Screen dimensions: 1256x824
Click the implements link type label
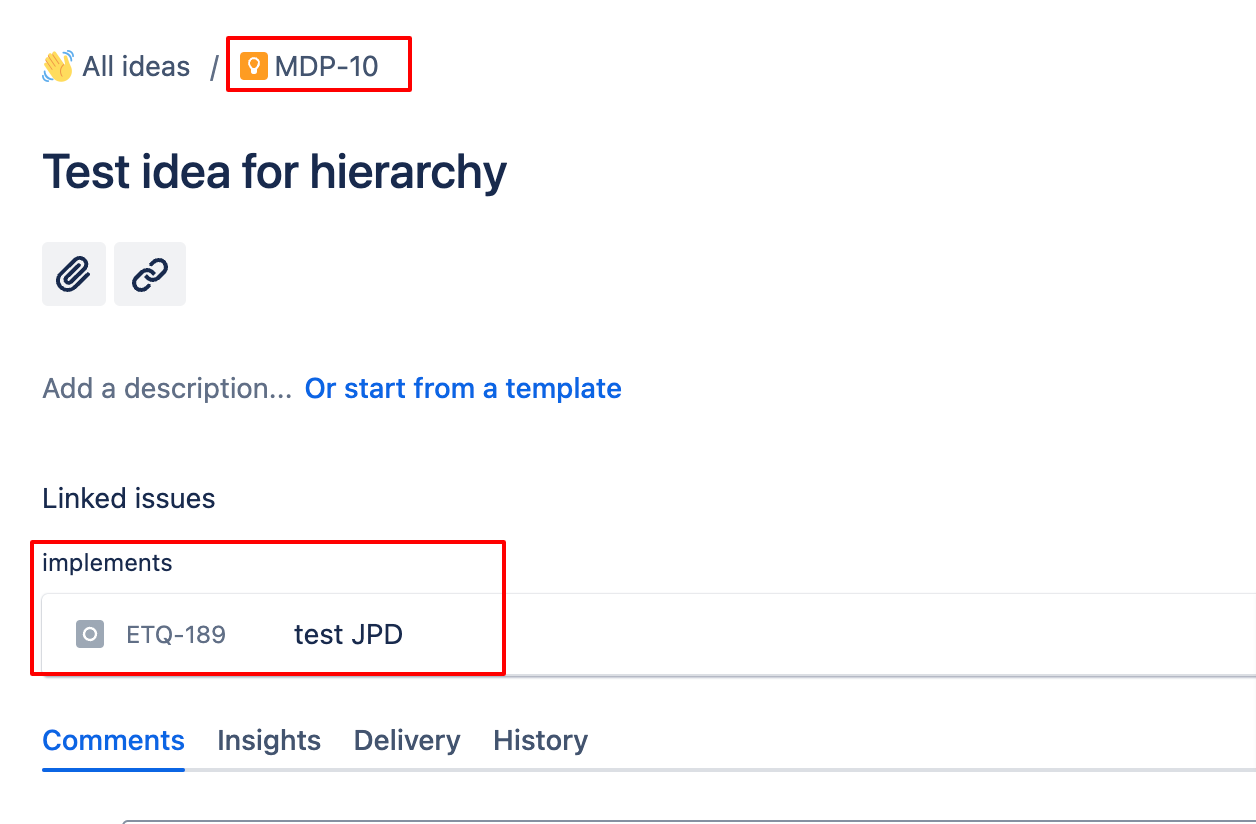107,563
